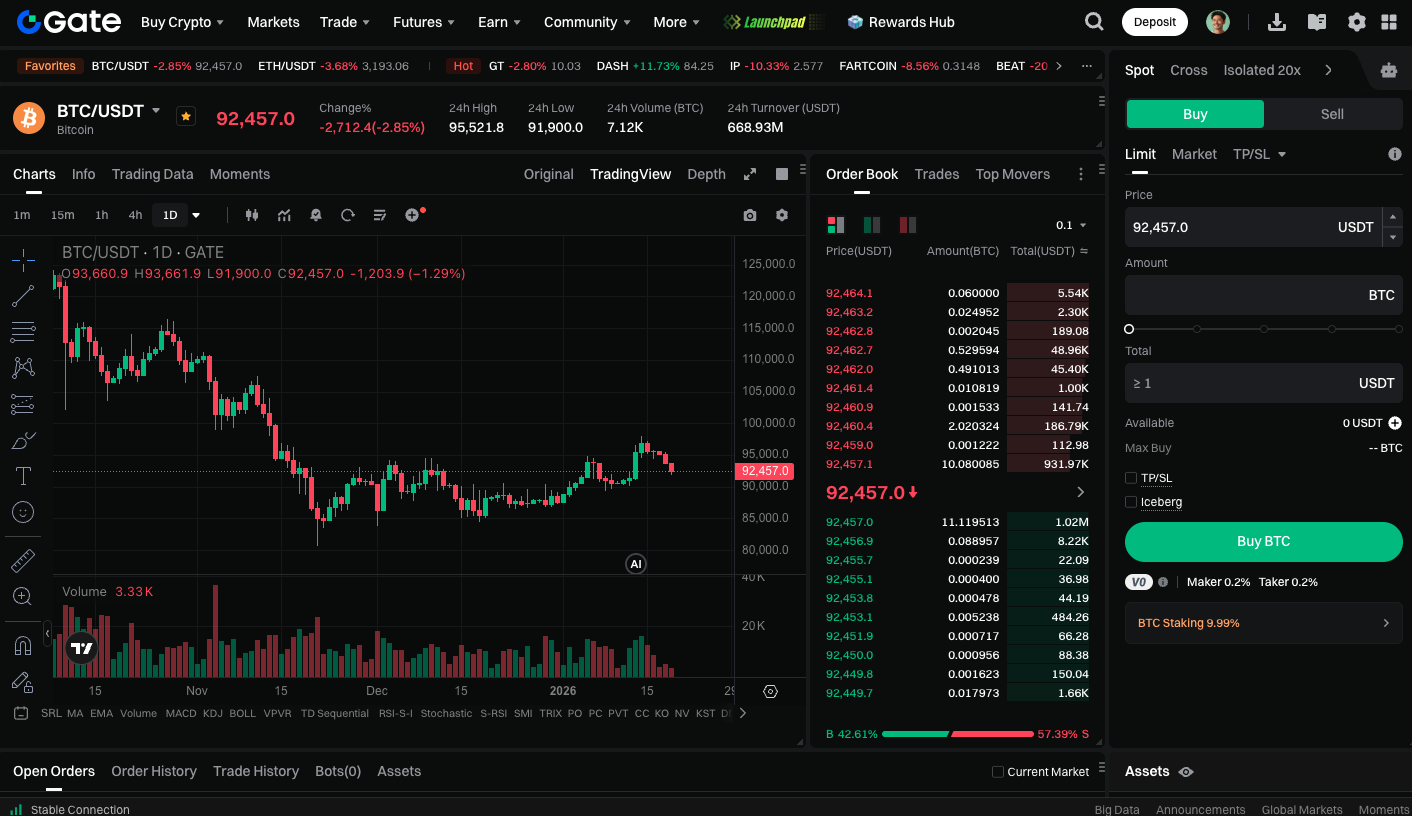Increase price with the up stepper arrow
Viewport: 1412px width, 816px height.
(1392, 217)
